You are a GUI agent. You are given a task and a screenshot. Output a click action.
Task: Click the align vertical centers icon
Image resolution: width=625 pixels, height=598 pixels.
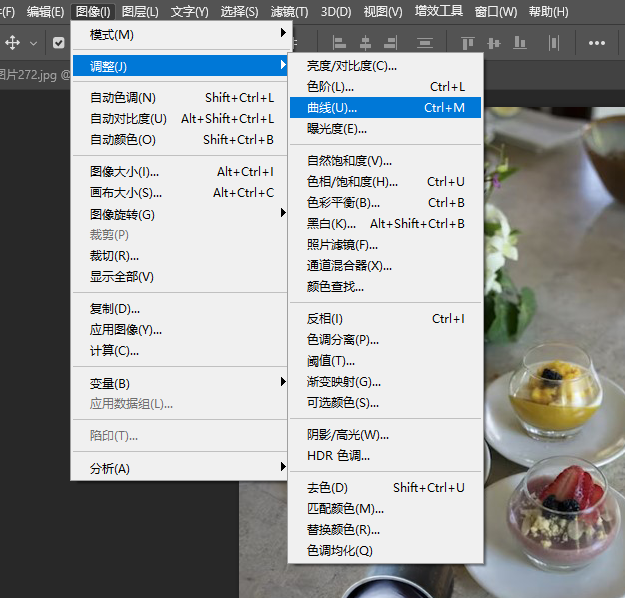click(493, 43)
